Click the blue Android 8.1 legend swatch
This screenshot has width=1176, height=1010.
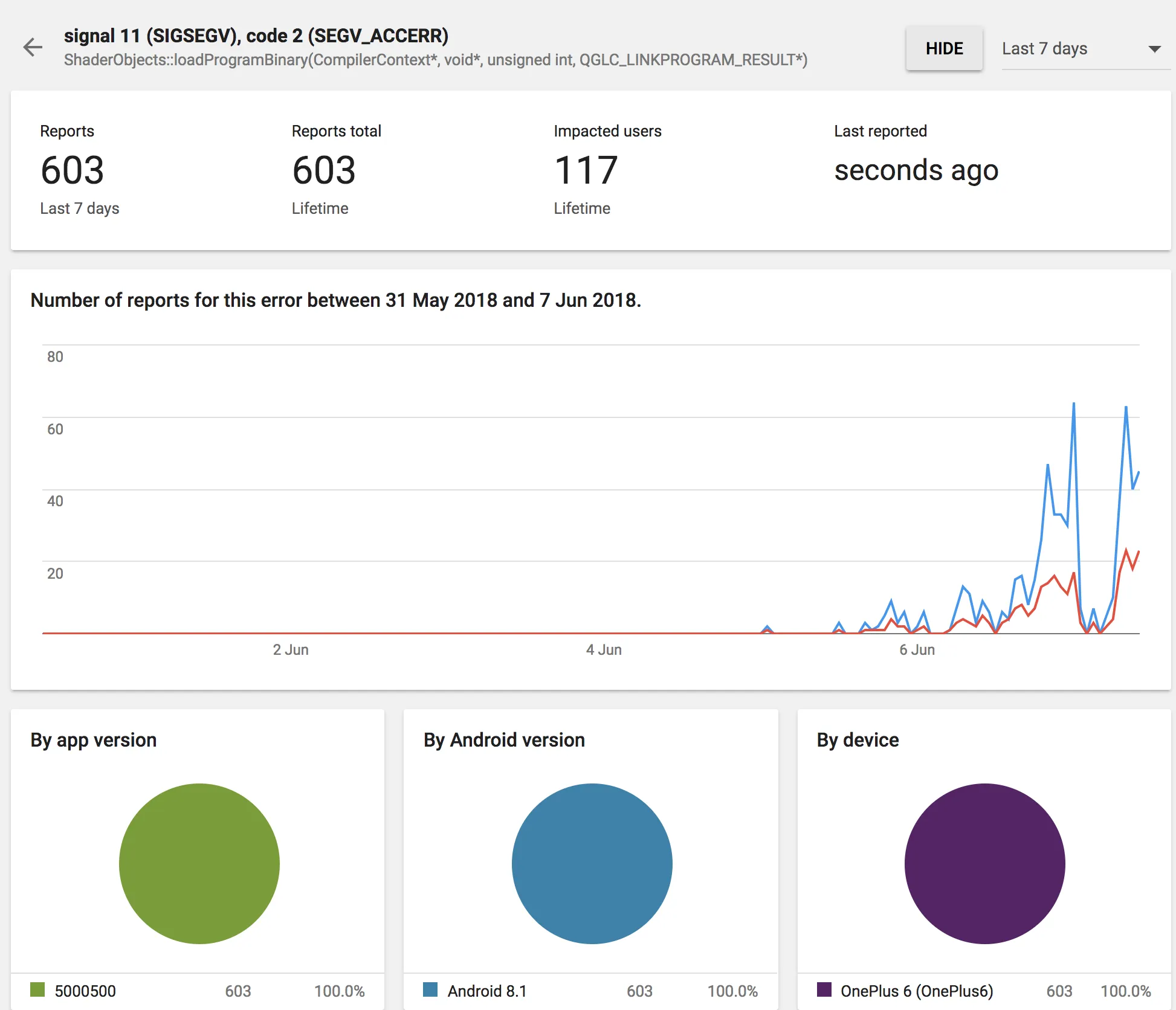click(430, 989)
